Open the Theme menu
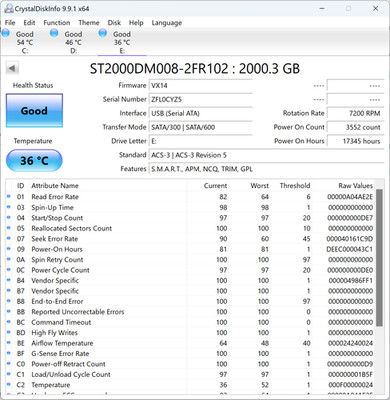This screenshot has height=400, width=390. point(89,23)
